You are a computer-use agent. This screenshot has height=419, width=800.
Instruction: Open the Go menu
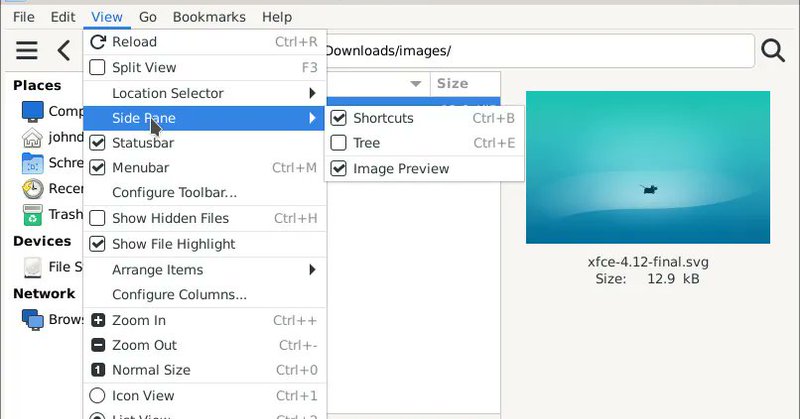click(147, 17)
